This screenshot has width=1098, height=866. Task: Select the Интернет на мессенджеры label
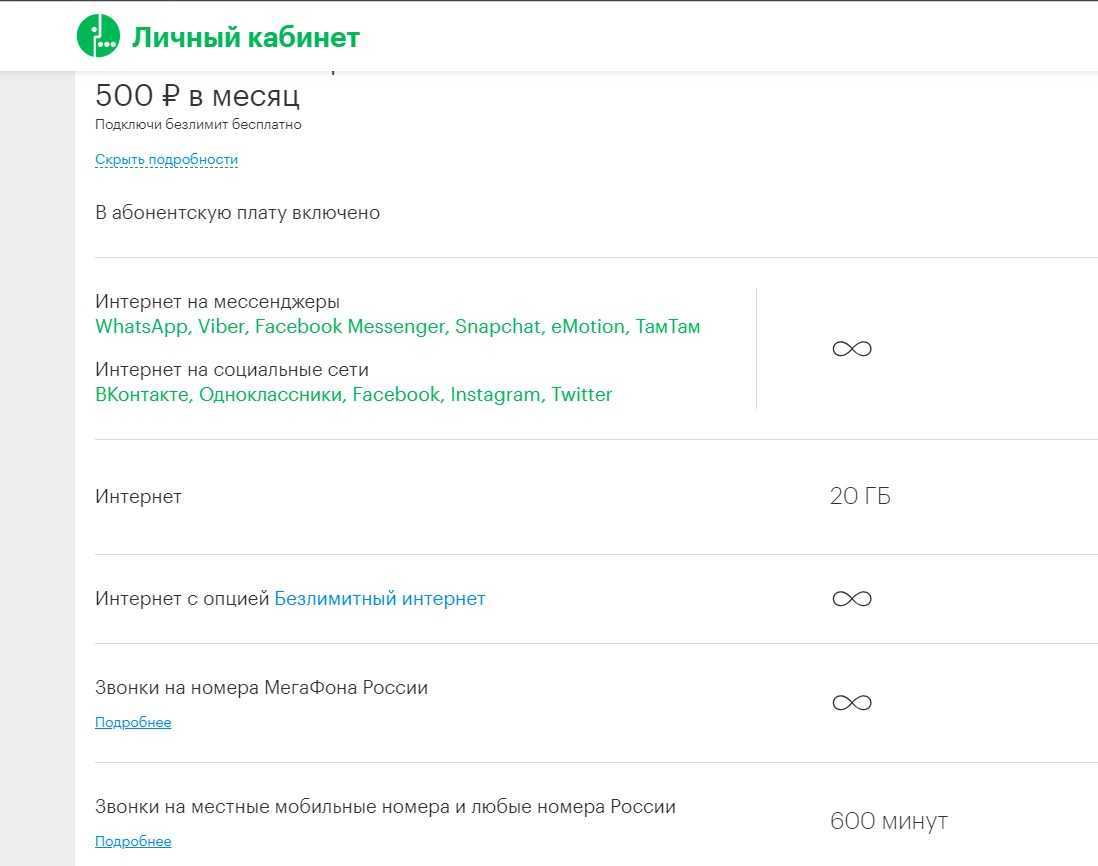pyautogui.click(x=218, y=302)
